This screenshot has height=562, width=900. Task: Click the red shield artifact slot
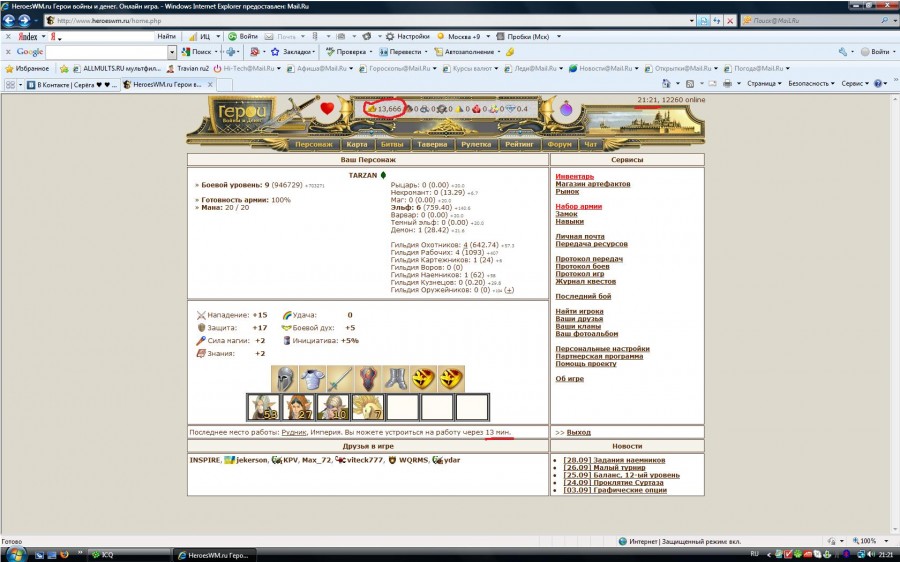368,379
